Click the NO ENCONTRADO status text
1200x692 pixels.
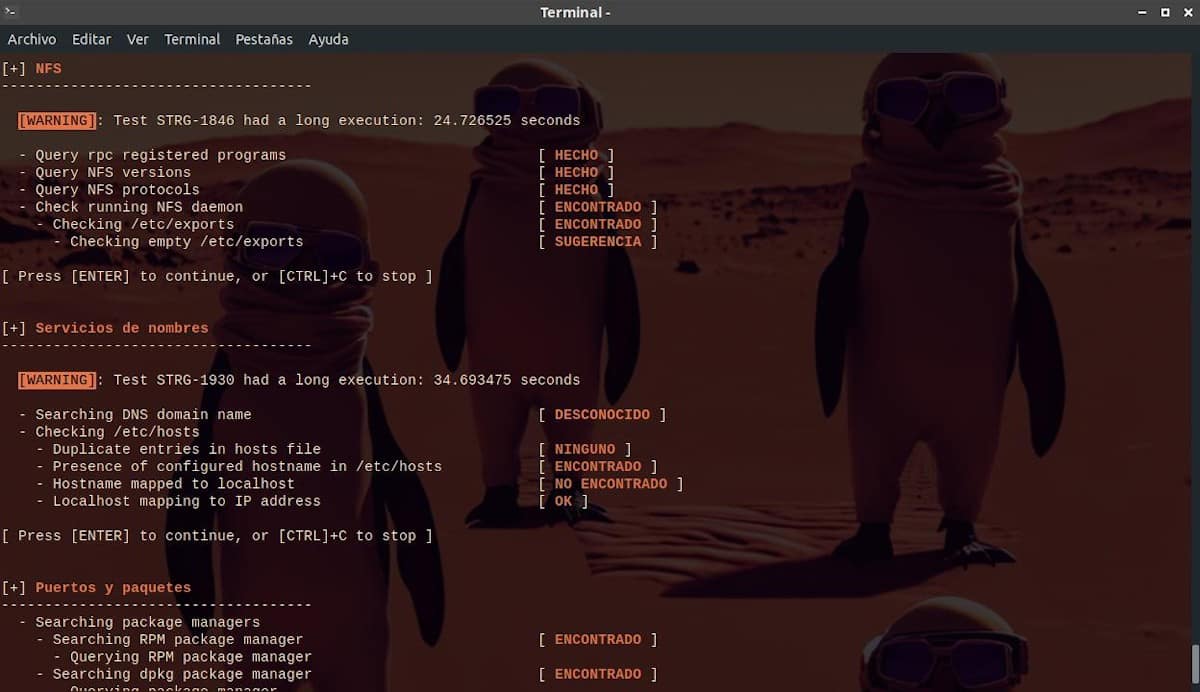point(610,484)
